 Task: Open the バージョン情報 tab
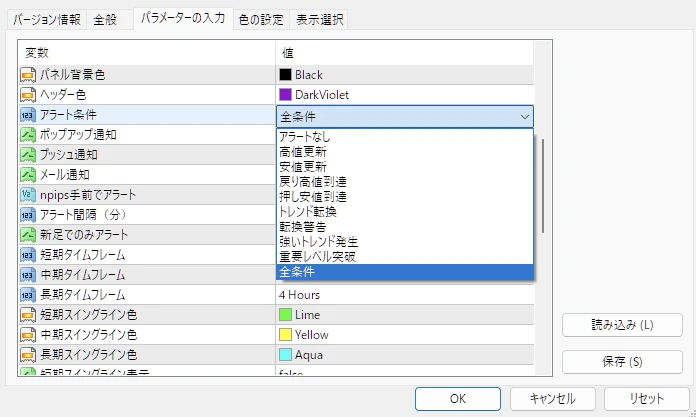(47, 20)
